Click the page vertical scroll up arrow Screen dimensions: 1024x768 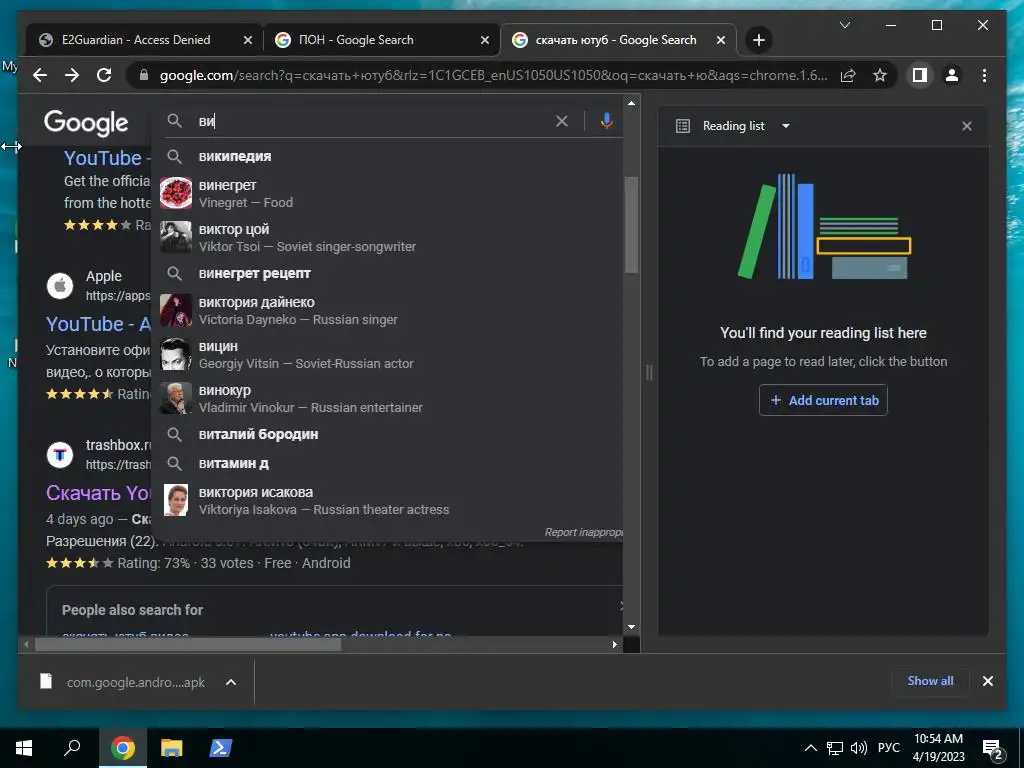point(631,103)
